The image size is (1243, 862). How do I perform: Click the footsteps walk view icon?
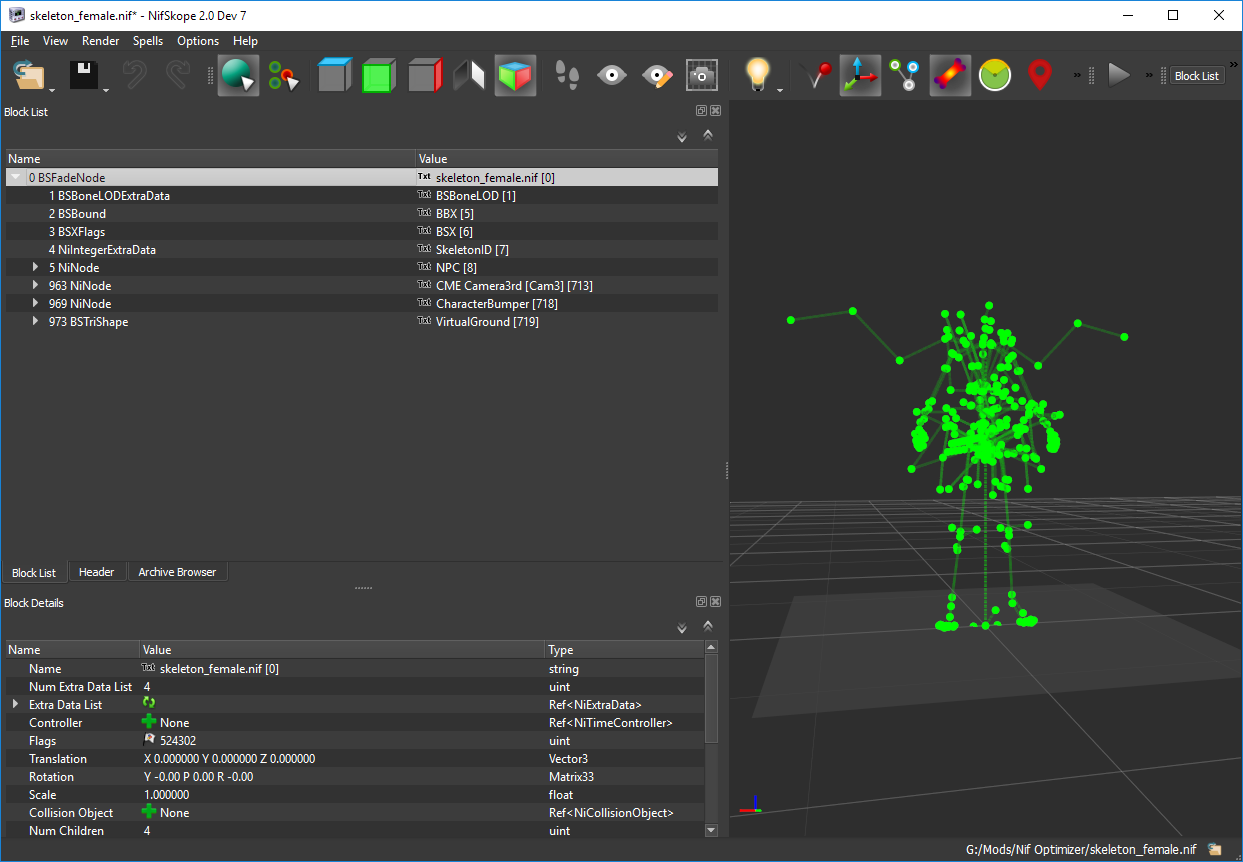coord(567,76)
